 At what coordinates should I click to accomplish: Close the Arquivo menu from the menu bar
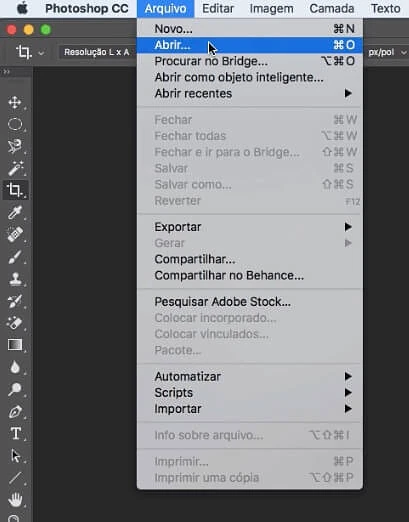click(x=165, y=9)
